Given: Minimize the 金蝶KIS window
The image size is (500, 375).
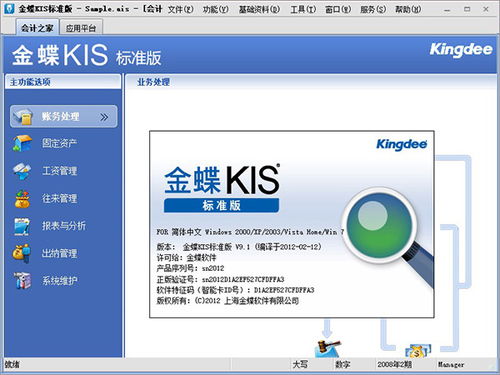Looking at the screenshot, I should (447, 10).
